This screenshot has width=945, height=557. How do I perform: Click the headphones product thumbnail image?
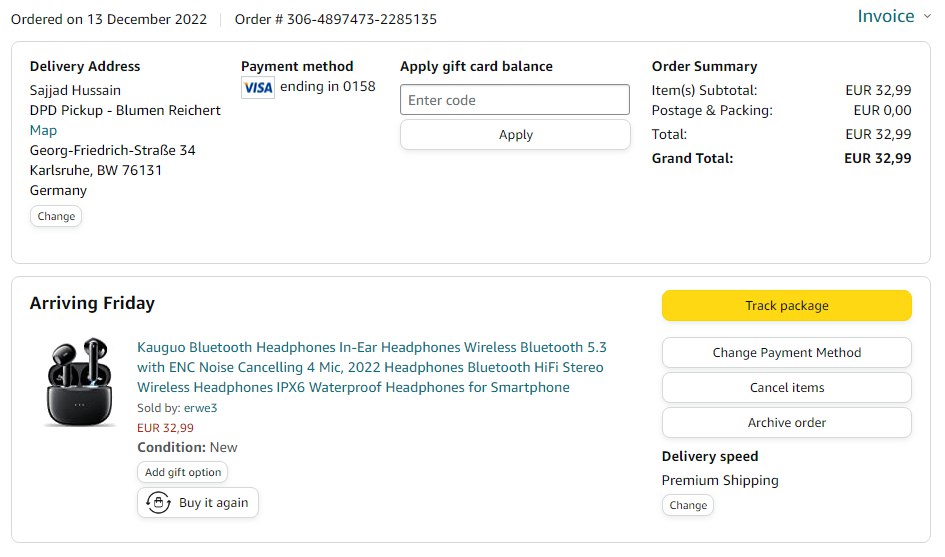tap(80, 382)
